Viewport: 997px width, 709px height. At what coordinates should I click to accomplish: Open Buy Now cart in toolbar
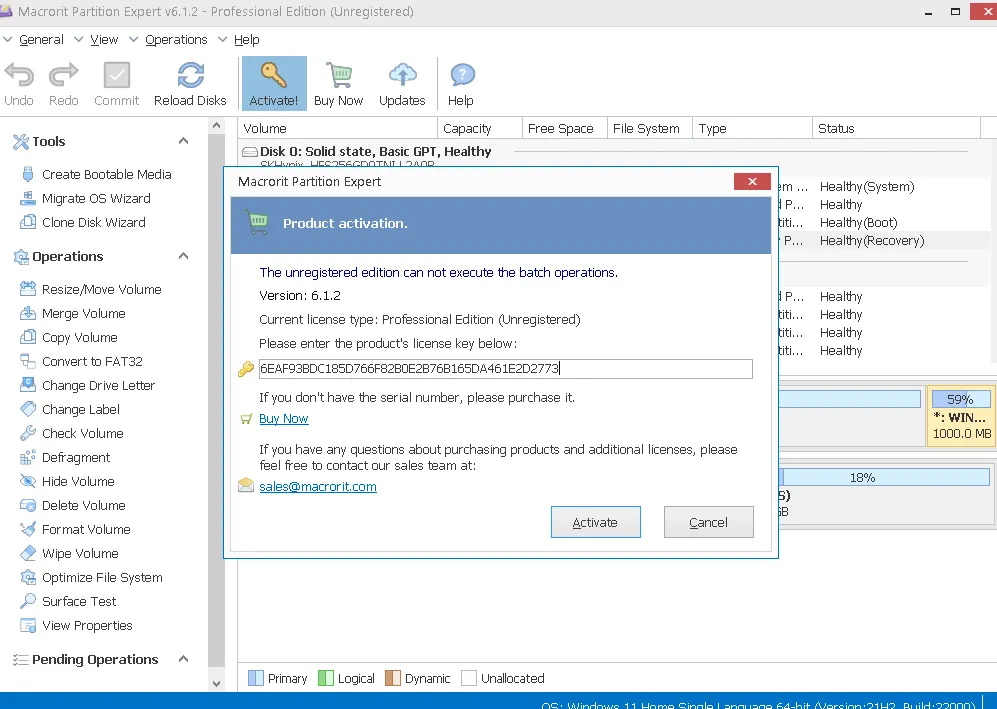(x=338, y=84)
